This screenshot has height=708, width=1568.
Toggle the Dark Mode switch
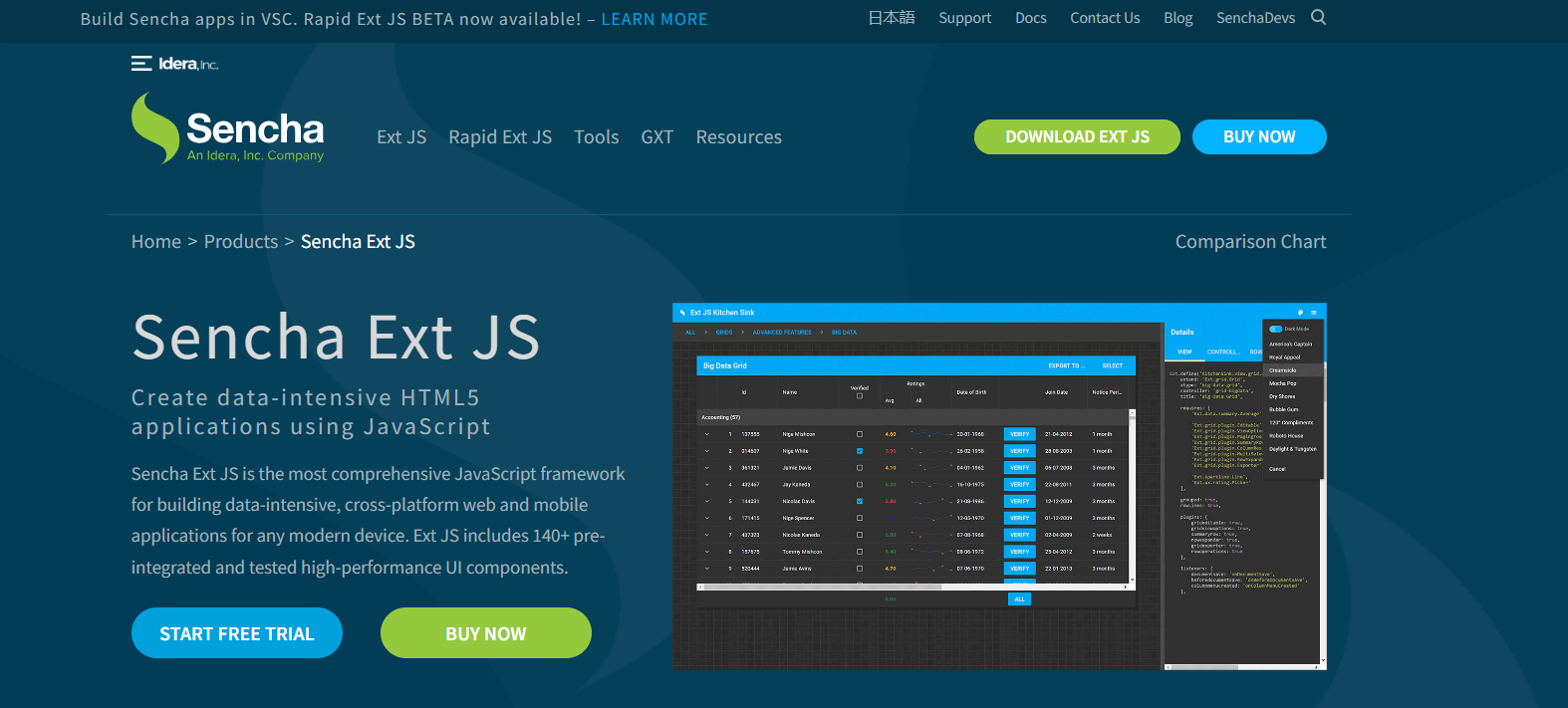(x=1275, y=329)
